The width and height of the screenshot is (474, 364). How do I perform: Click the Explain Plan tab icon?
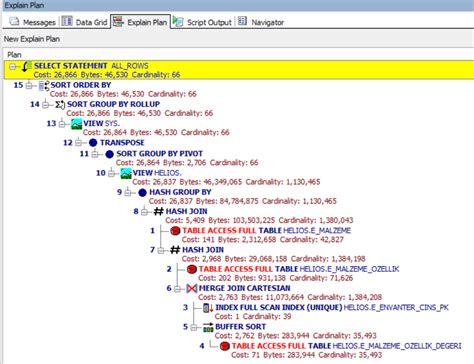coord(118,22)
